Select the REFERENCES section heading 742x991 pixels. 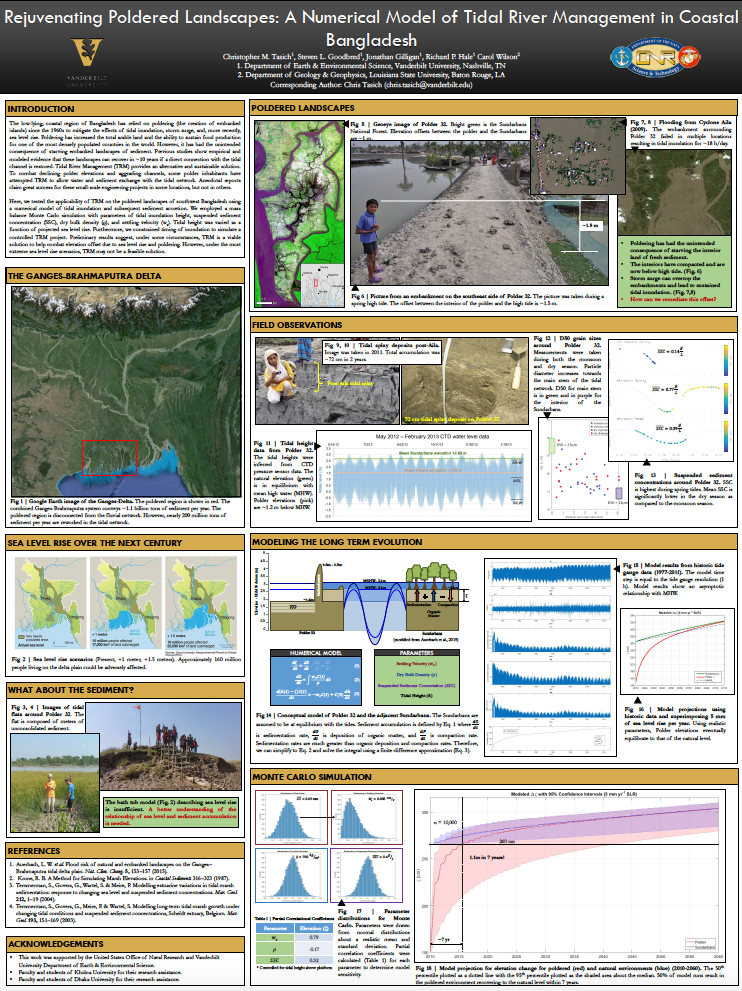click(x=125, y=851)
